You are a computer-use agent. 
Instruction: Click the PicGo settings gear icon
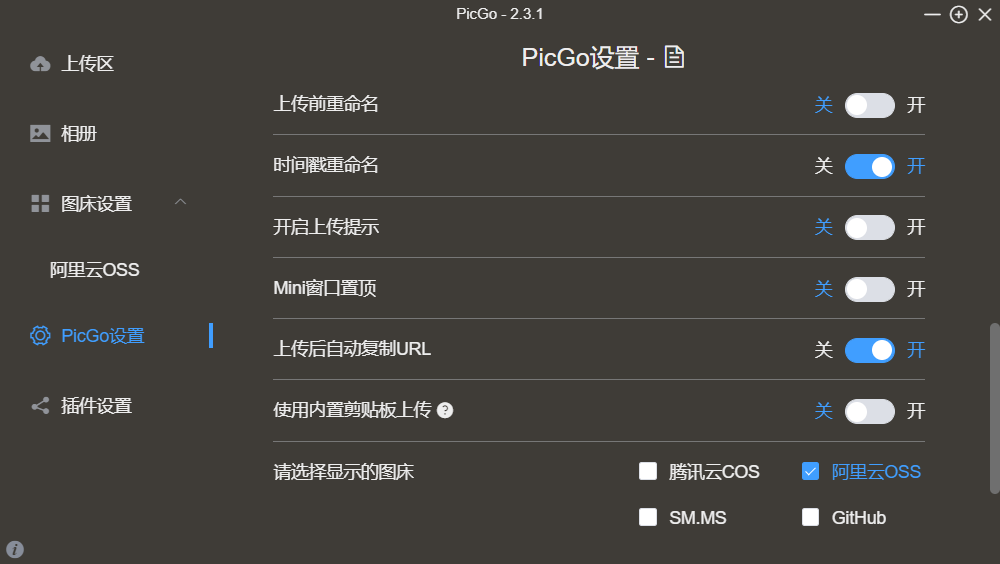click(40, 336)
